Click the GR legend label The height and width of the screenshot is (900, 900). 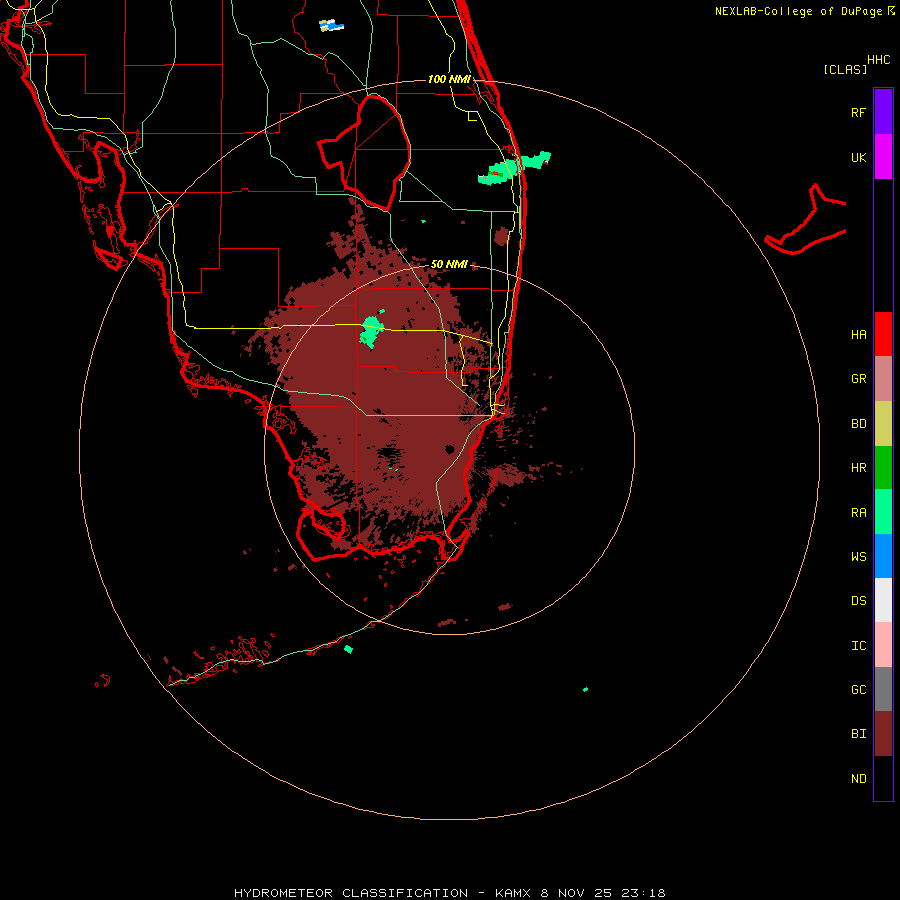858,379
